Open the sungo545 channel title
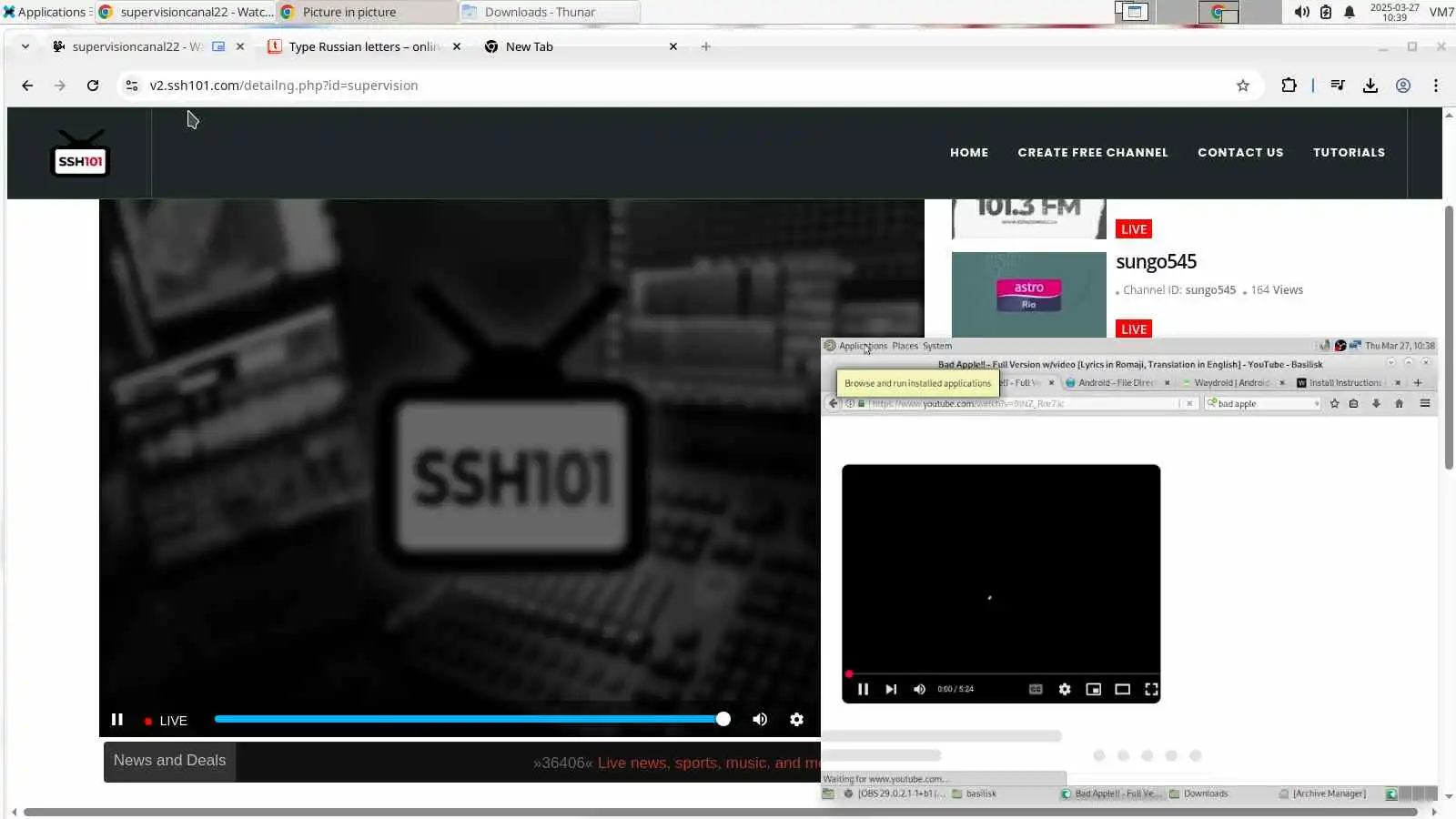This screenshot has height=819, width=1456. 1156,262
